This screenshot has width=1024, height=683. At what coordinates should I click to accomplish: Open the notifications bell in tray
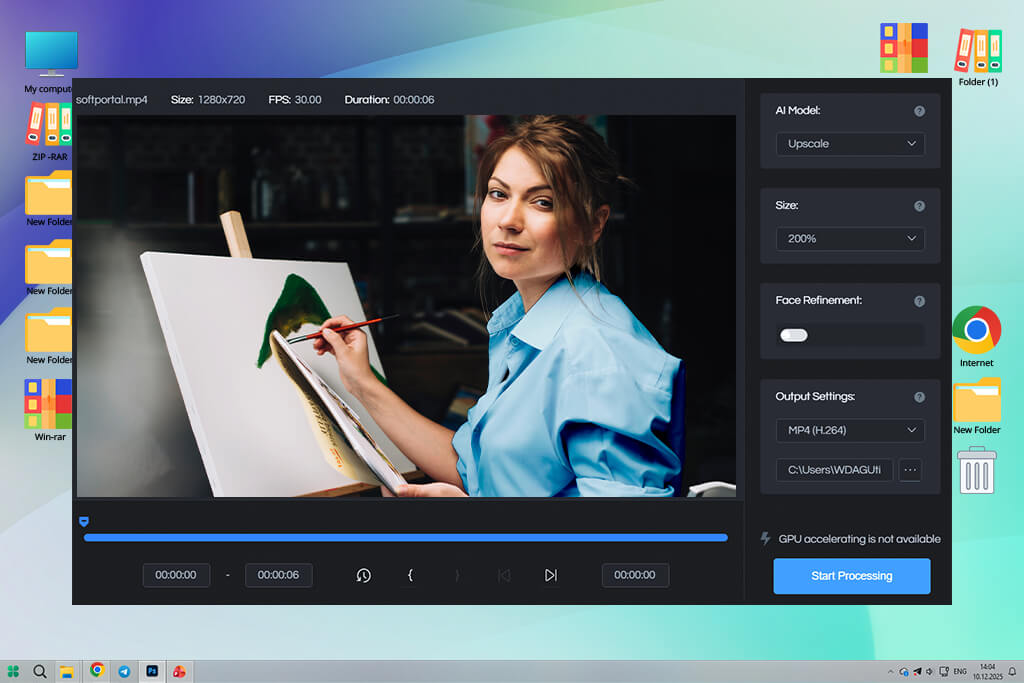pyautogui.click(x=1012, y=671)
